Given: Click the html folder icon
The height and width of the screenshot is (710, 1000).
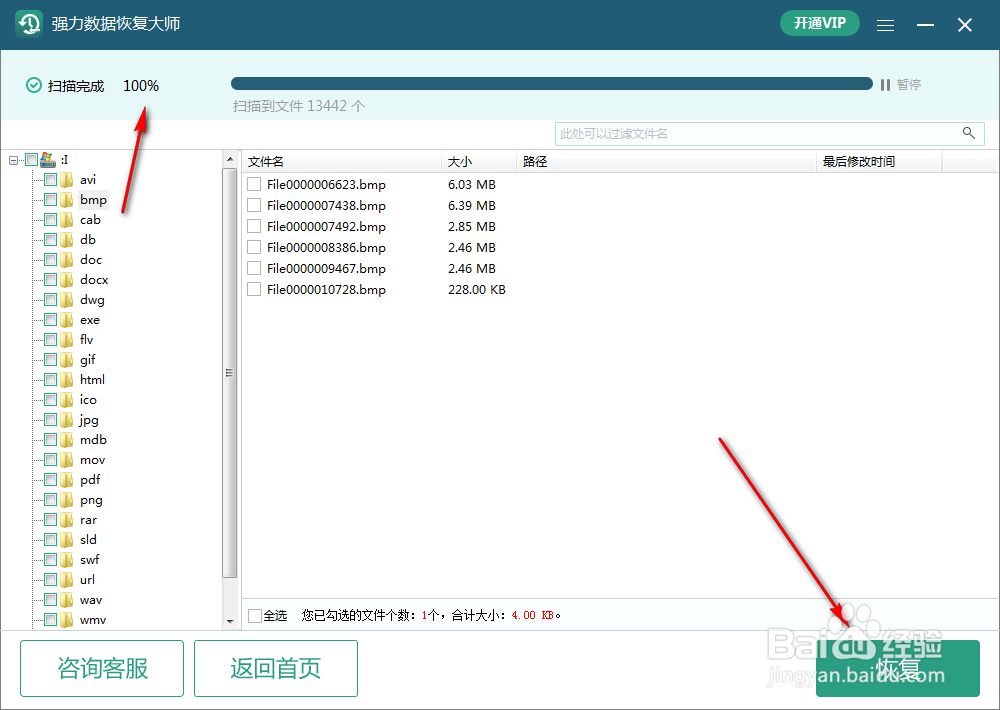Looking at the screenshot, I should click(67, 380).
